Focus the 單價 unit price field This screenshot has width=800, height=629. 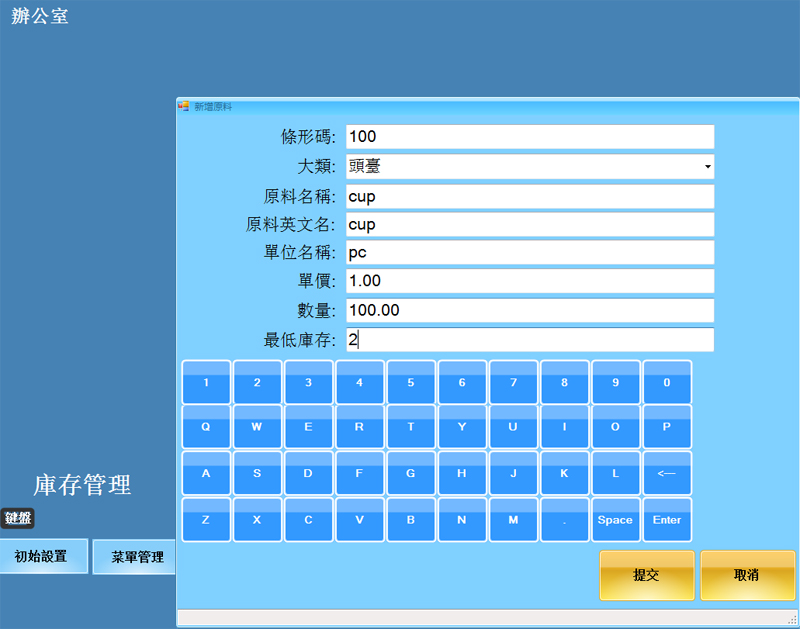point(530,282)
